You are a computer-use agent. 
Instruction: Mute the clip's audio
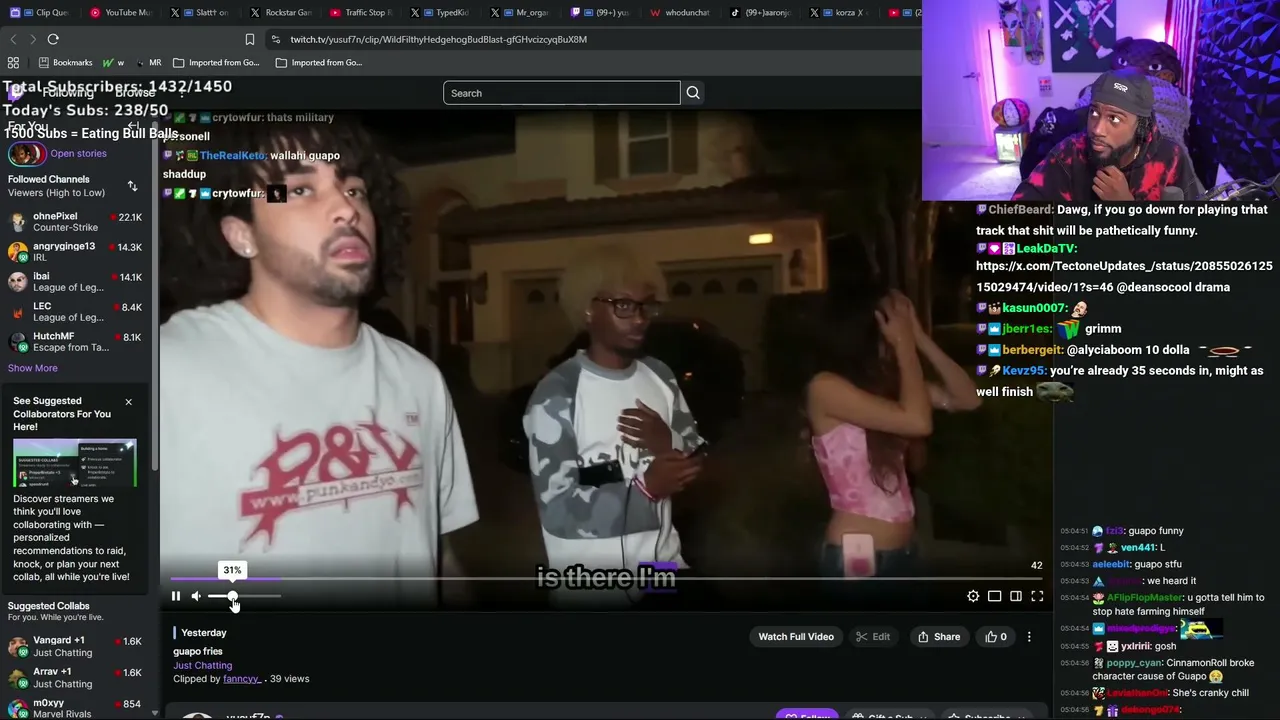[196, 596]
